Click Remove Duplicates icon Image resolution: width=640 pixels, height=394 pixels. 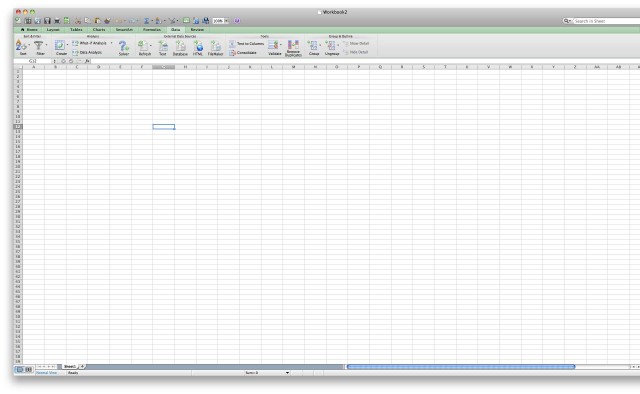tap(293, 45)
